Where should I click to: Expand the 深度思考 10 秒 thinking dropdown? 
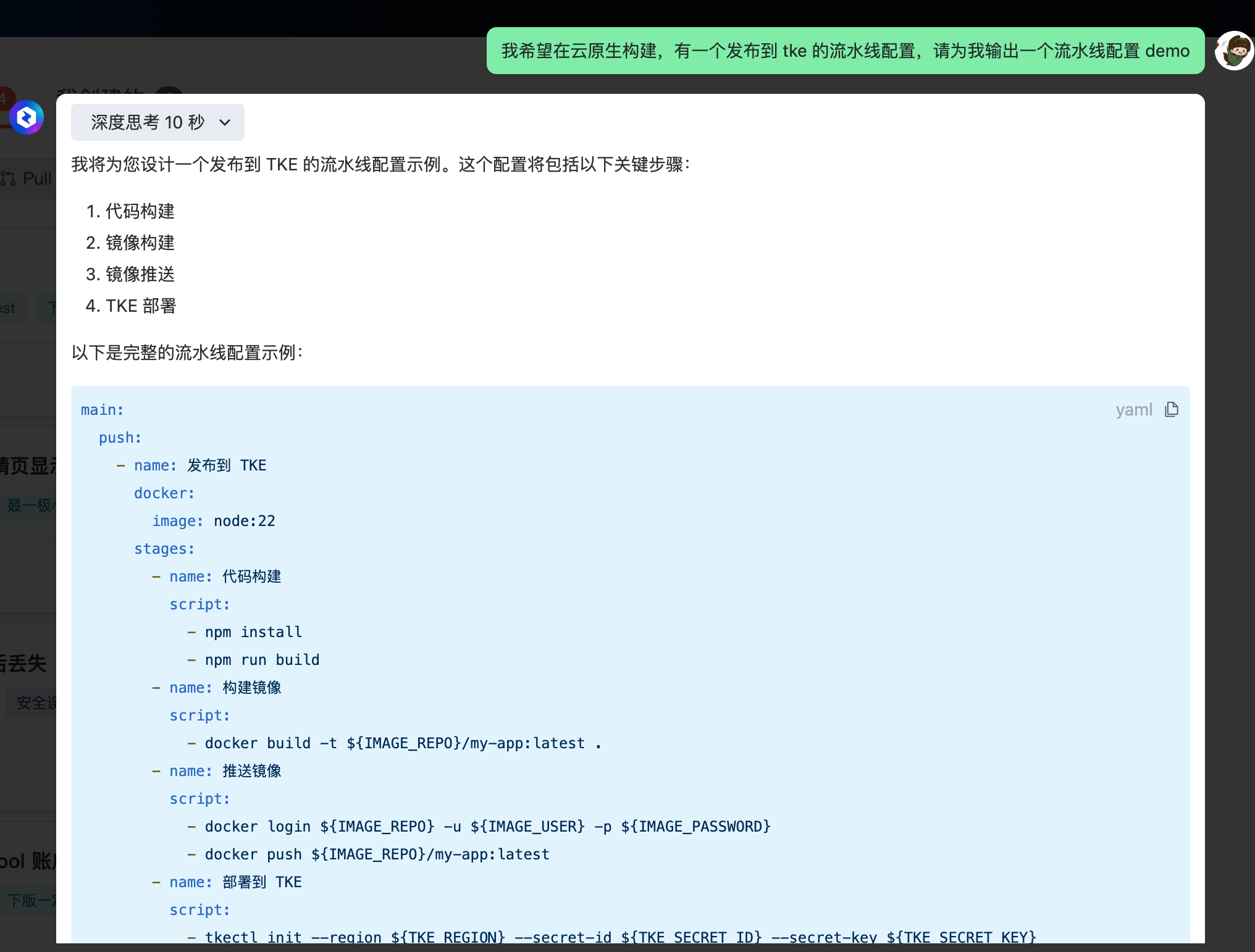157,122
